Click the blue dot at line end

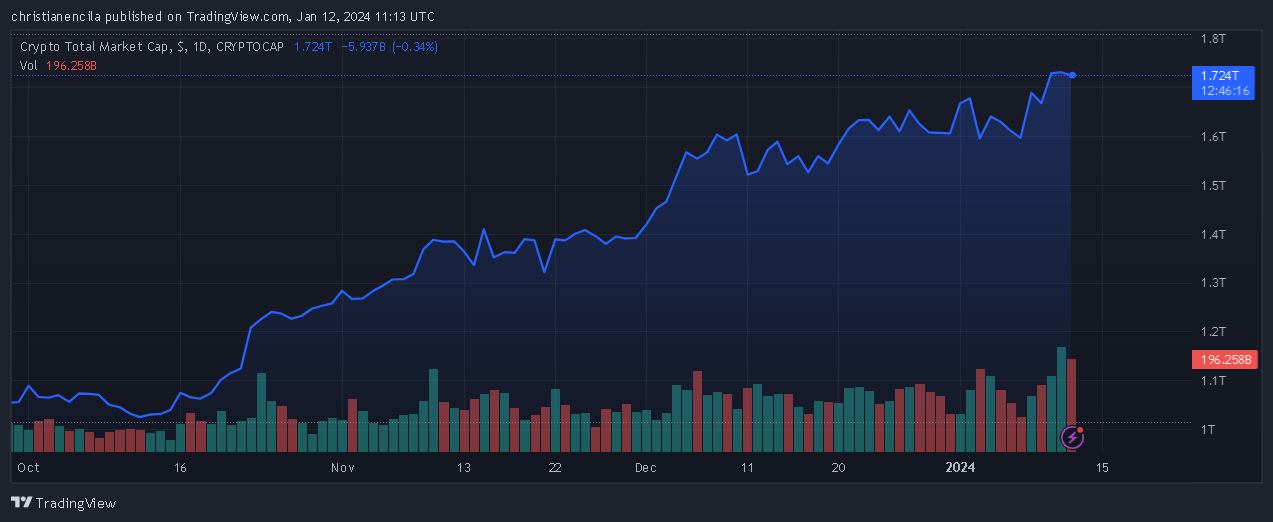coord(1073,75)
